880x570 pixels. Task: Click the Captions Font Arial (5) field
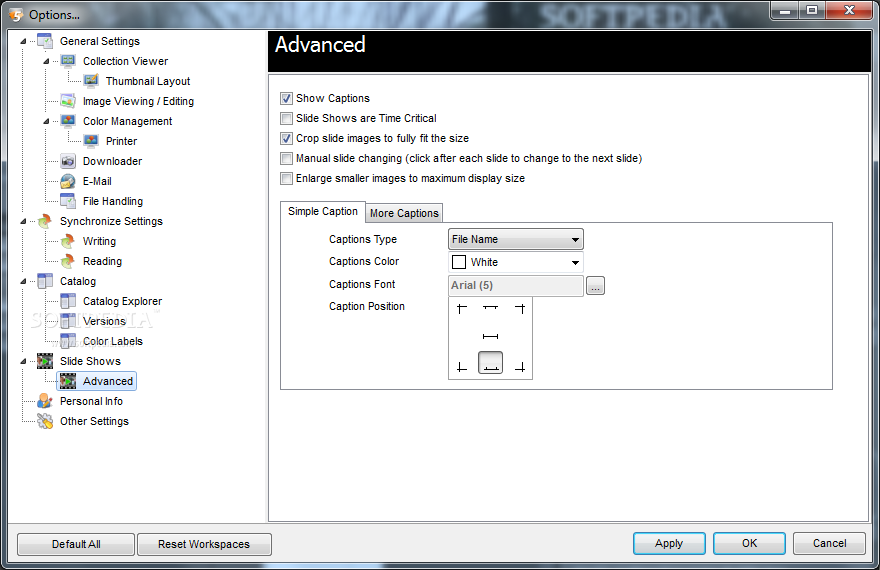[516, 286]
